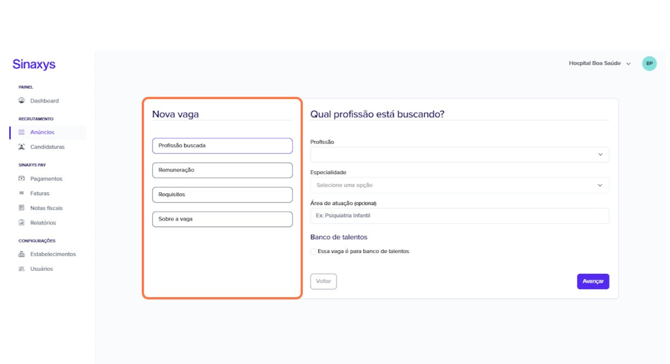Open the Dashboard icon in sidebar
The height and width of the screenshot is (364, 670).
click(21, 101)
